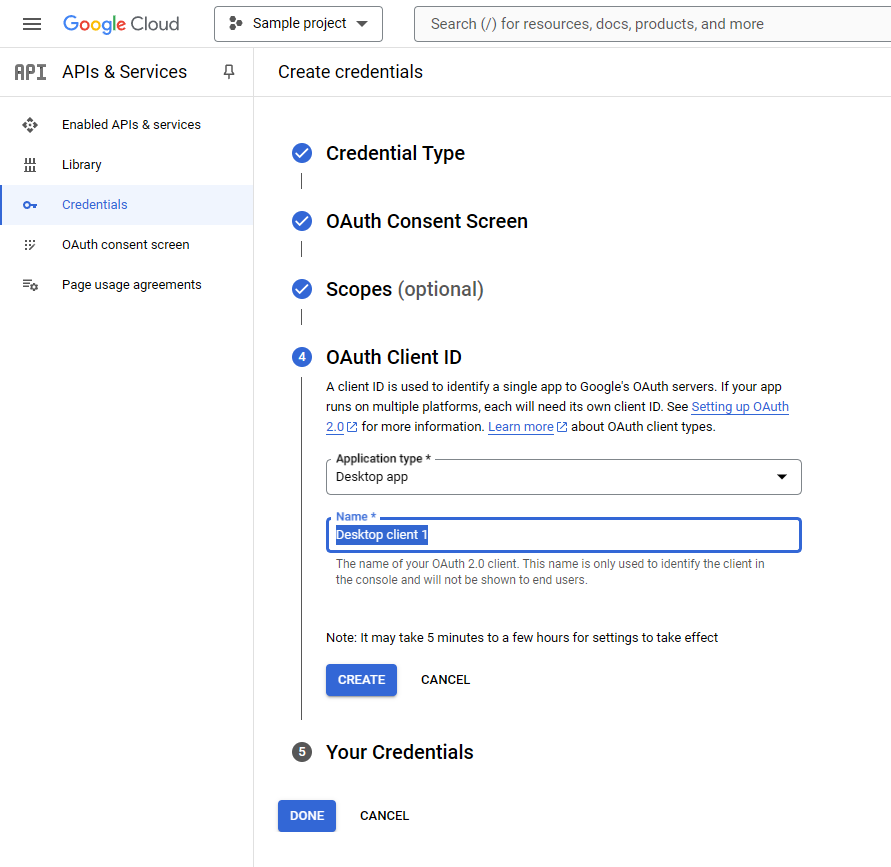The width and height of the screenshot is (891, 867).
Task: Open the Sample project selector dropdown
Action: (298, 24)
